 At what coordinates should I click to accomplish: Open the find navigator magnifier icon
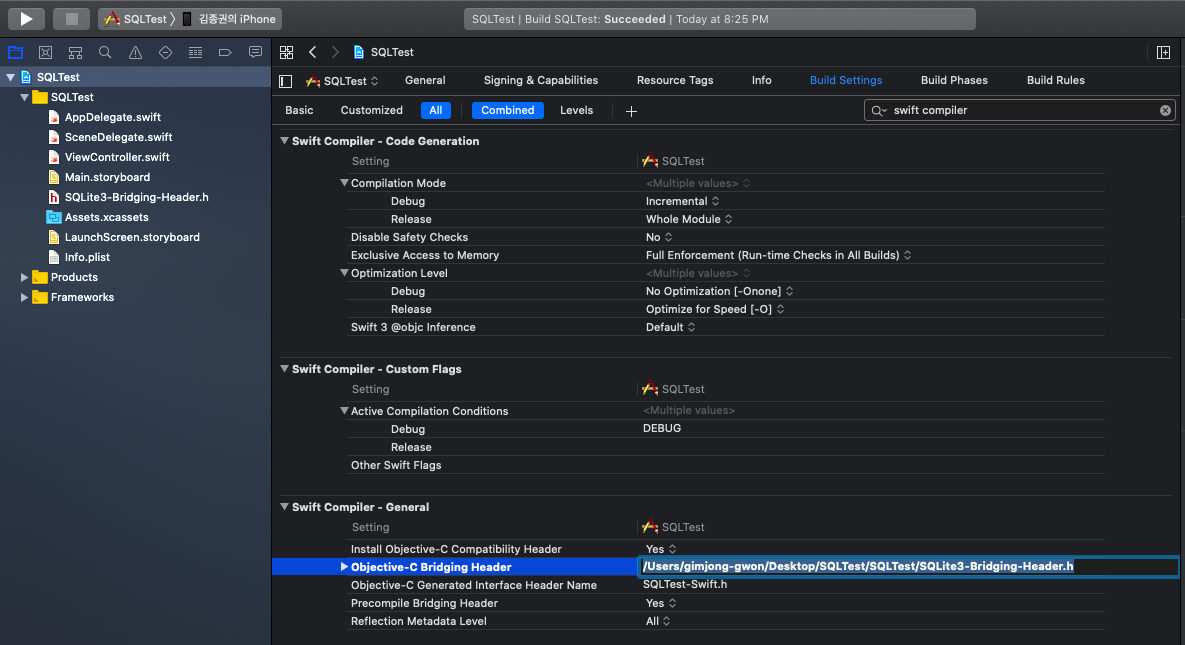[x=105, y=52]
